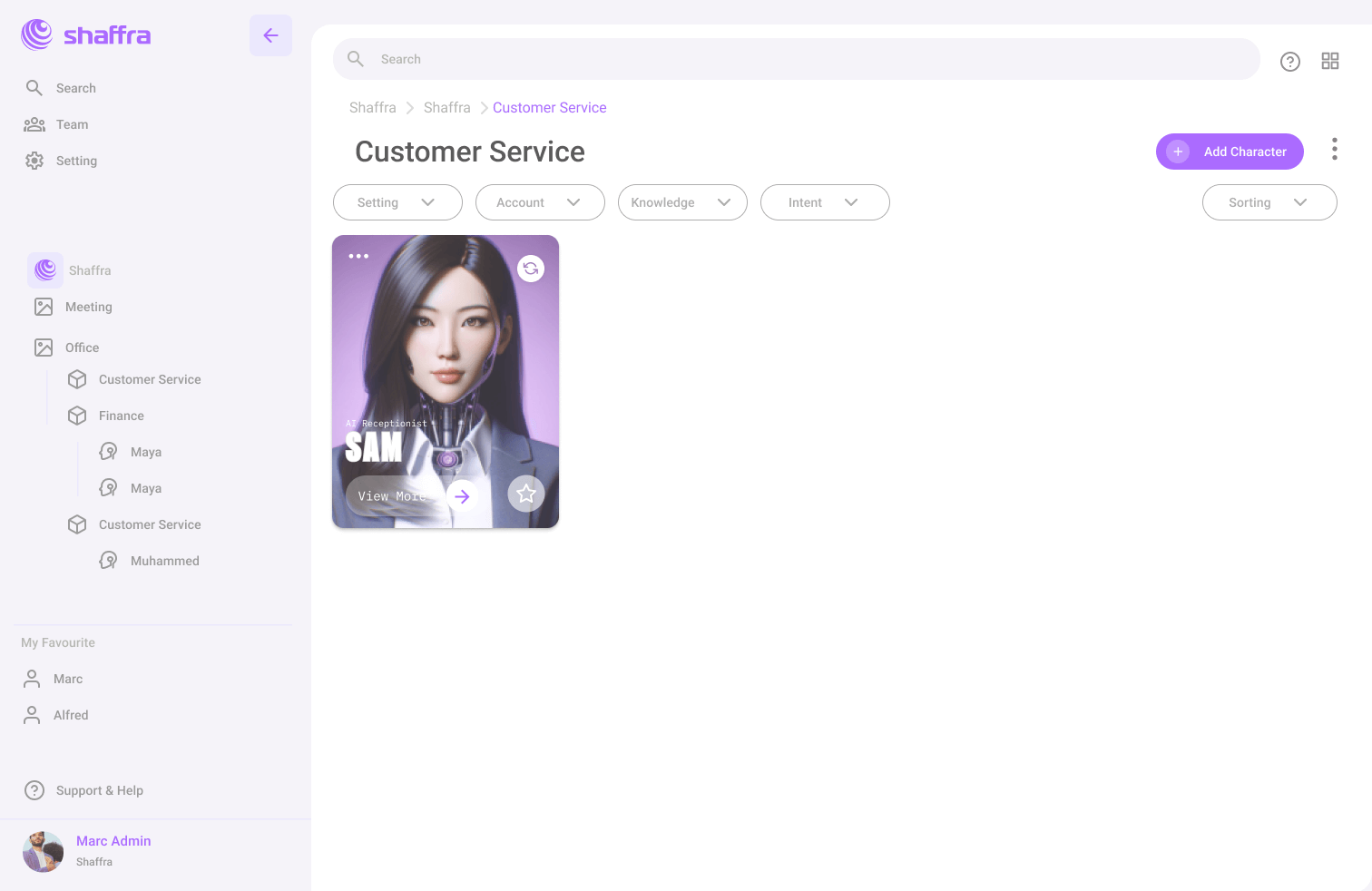
Task: Select Muhammed character in sidebar tree
Action: [x=164, y=561]
